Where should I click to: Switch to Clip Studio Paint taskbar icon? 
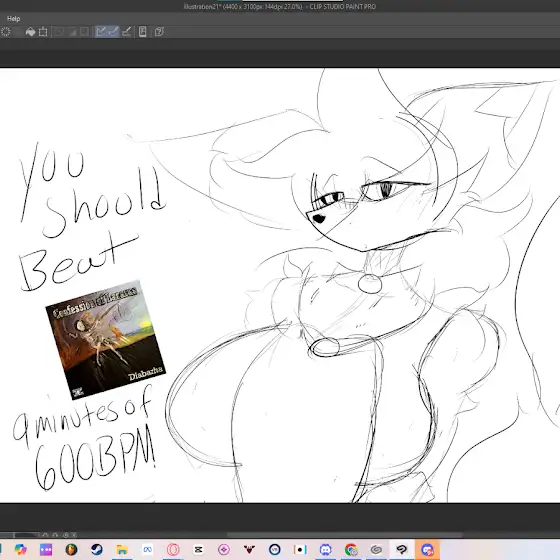click(x=402, y=549)
